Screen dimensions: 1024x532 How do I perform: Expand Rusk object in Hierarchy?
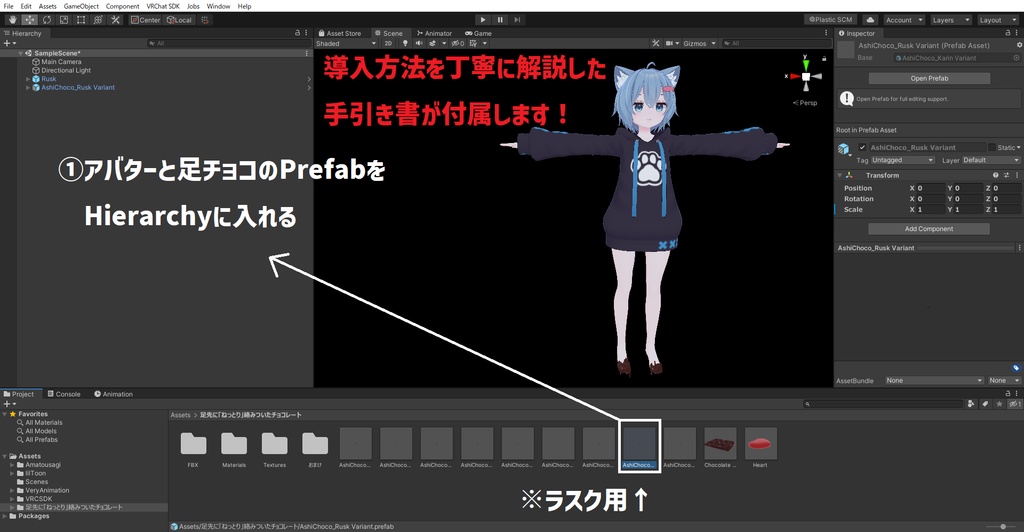pos(28,79)
